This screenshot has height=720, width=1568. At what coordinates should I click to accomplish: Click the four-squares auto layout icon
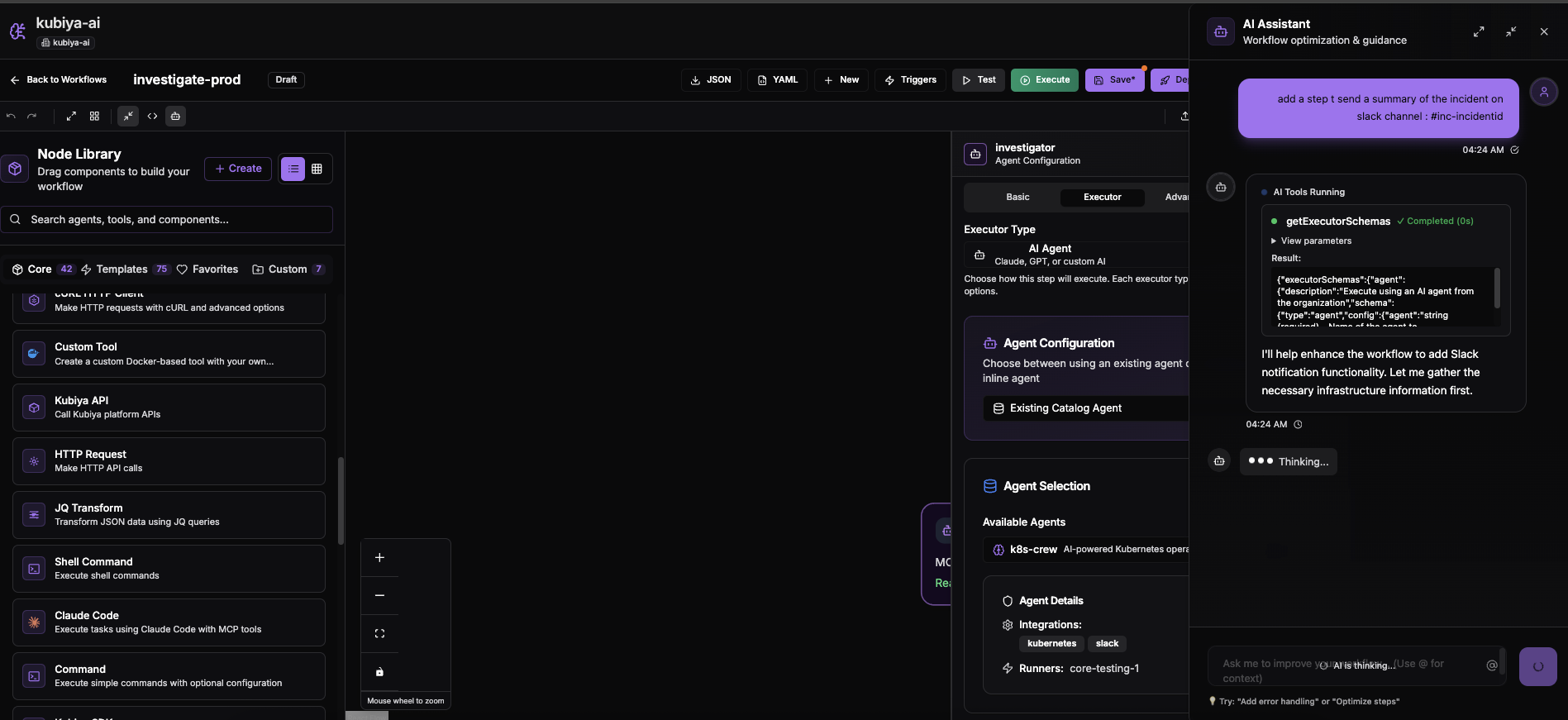pos(94,117)
